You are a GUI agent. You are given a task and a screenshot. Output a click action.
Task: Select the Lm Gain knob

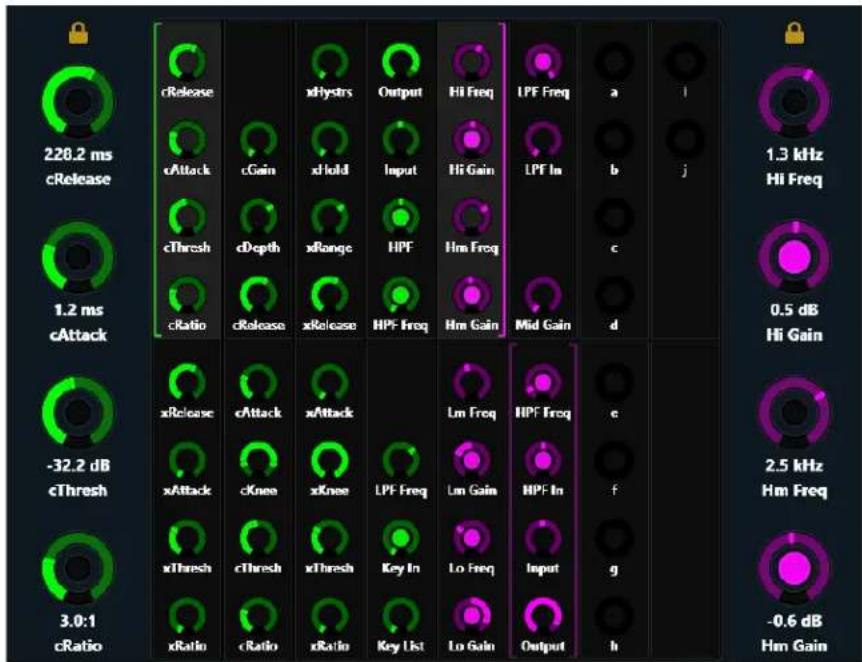[472, 461]
